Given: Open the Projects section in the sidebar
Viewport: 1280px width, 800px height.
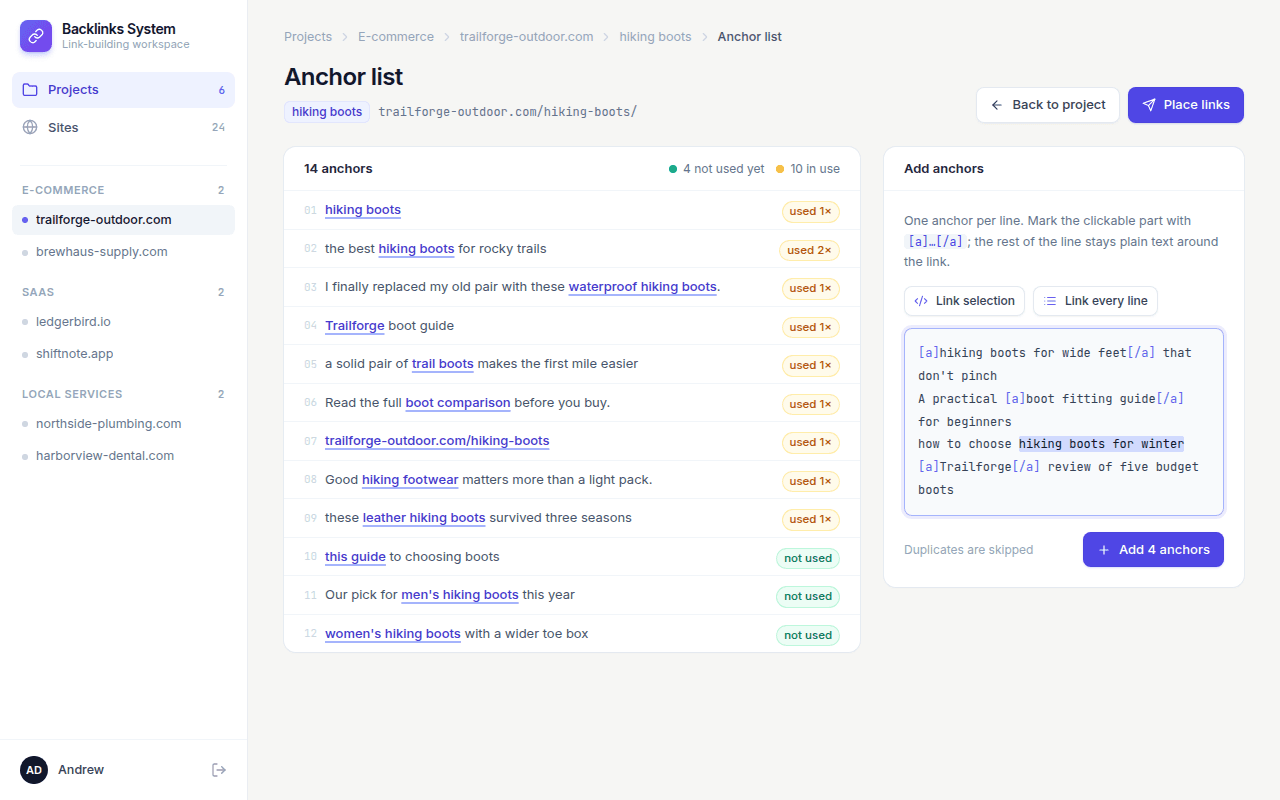Looking at the screenshot, I should coord(124,90).
